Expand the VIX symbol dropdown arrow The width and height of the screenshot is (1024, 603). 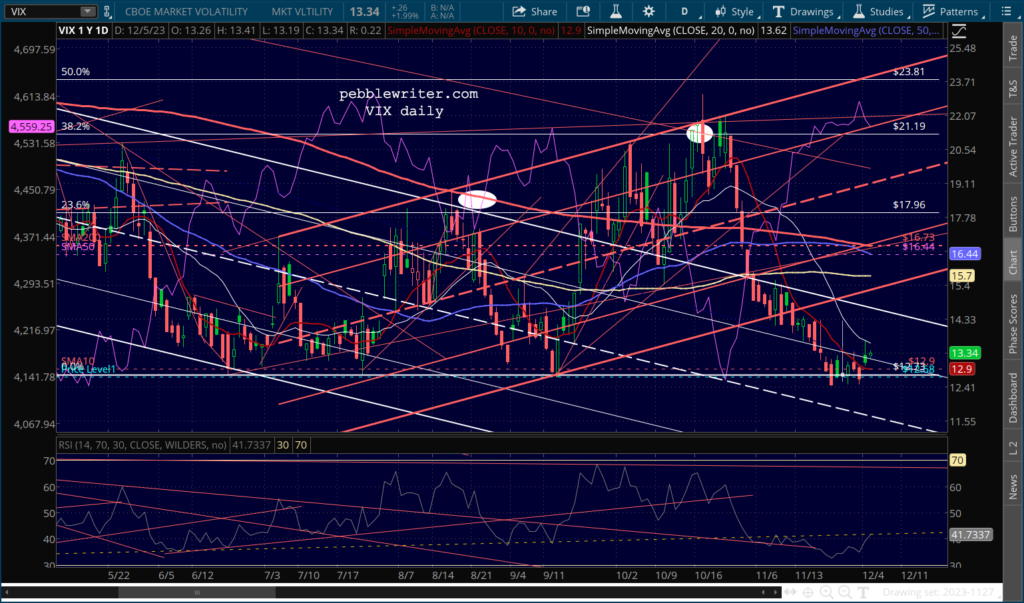(x=88, y=12)
